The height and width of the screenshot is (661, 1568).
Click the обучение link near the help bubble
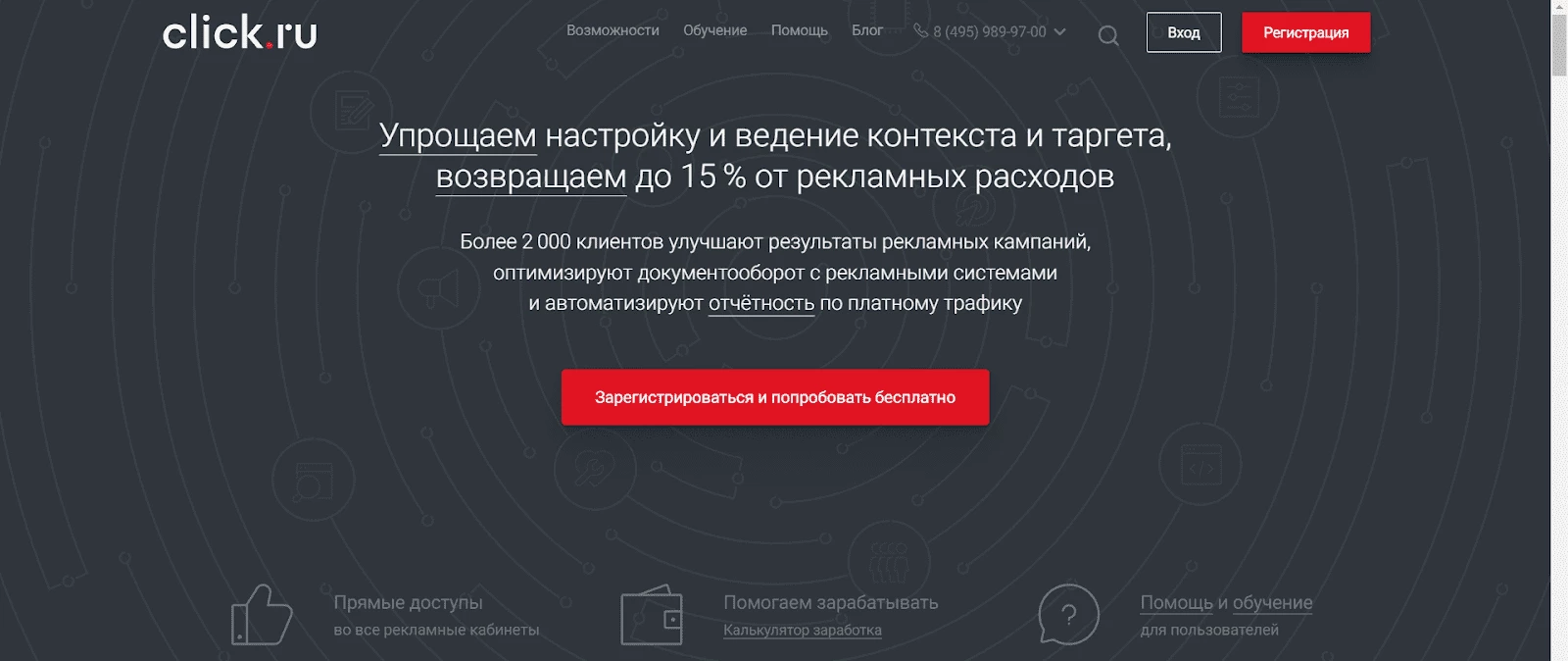click(x=1272, y=602)
